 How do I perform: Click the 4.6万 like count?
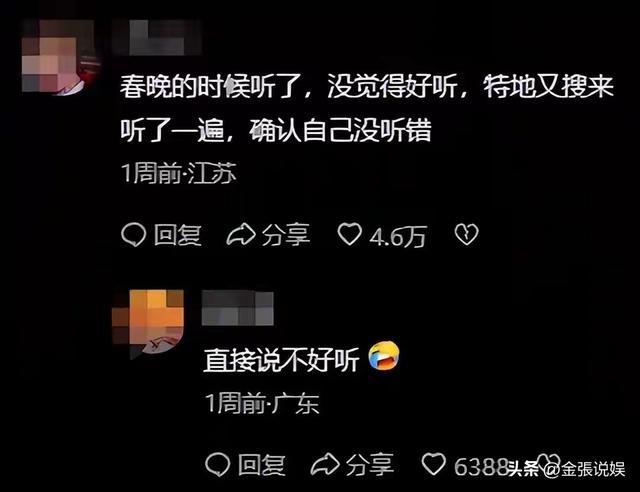(398, 236)
